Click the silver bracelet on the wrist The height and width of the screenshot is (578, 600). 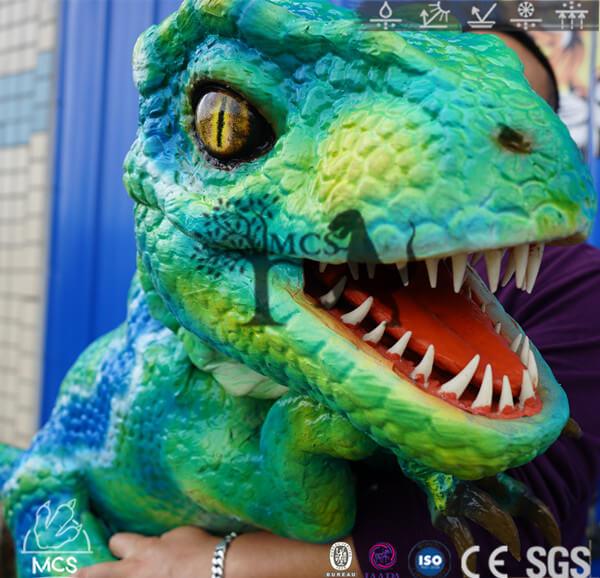222,556
